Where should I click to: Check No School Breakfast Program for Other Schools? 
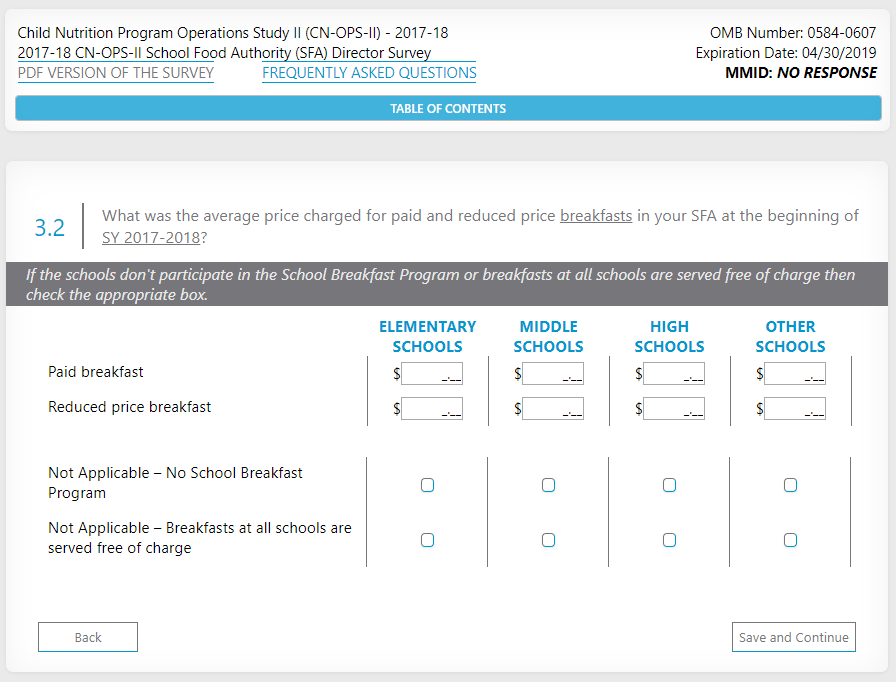click(790, 485)
